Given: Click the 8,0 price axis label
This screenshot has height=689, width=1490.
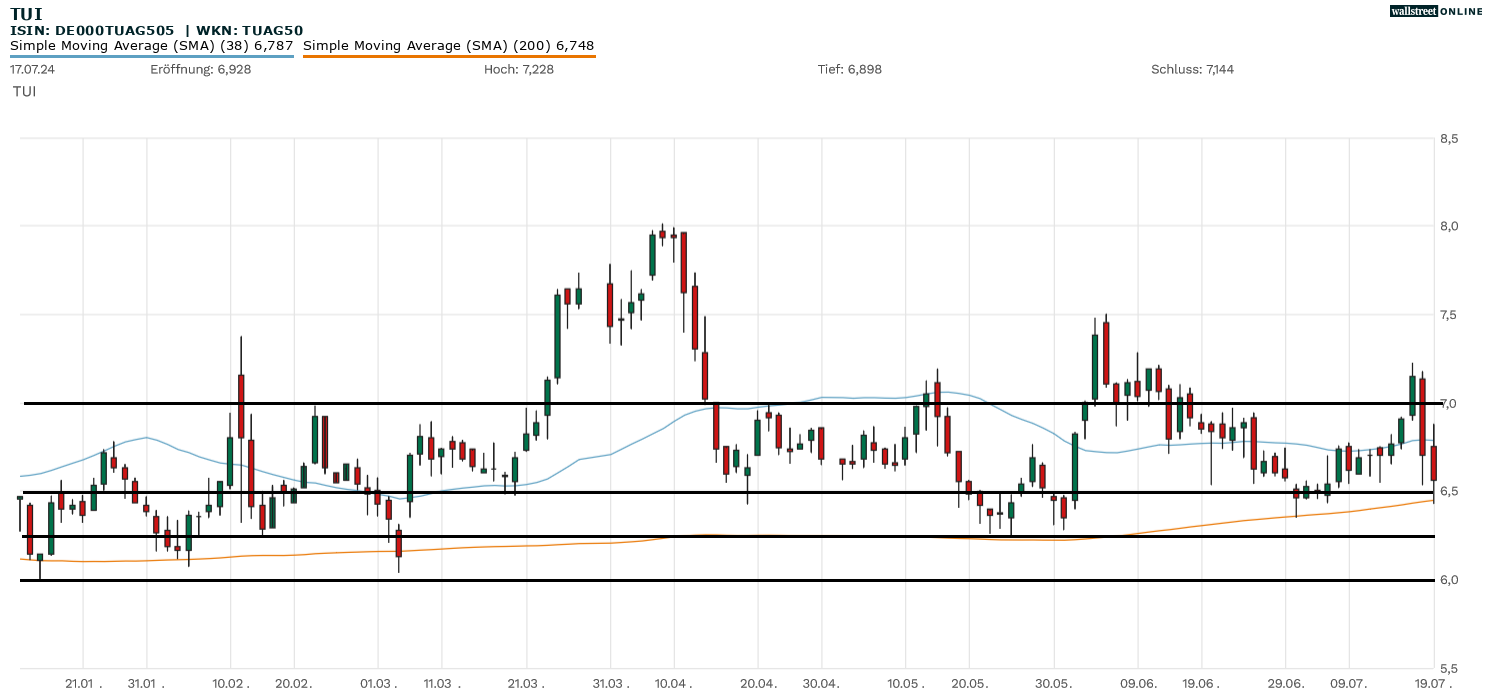Looking at the screenshot, I should tap(1449, 227).
